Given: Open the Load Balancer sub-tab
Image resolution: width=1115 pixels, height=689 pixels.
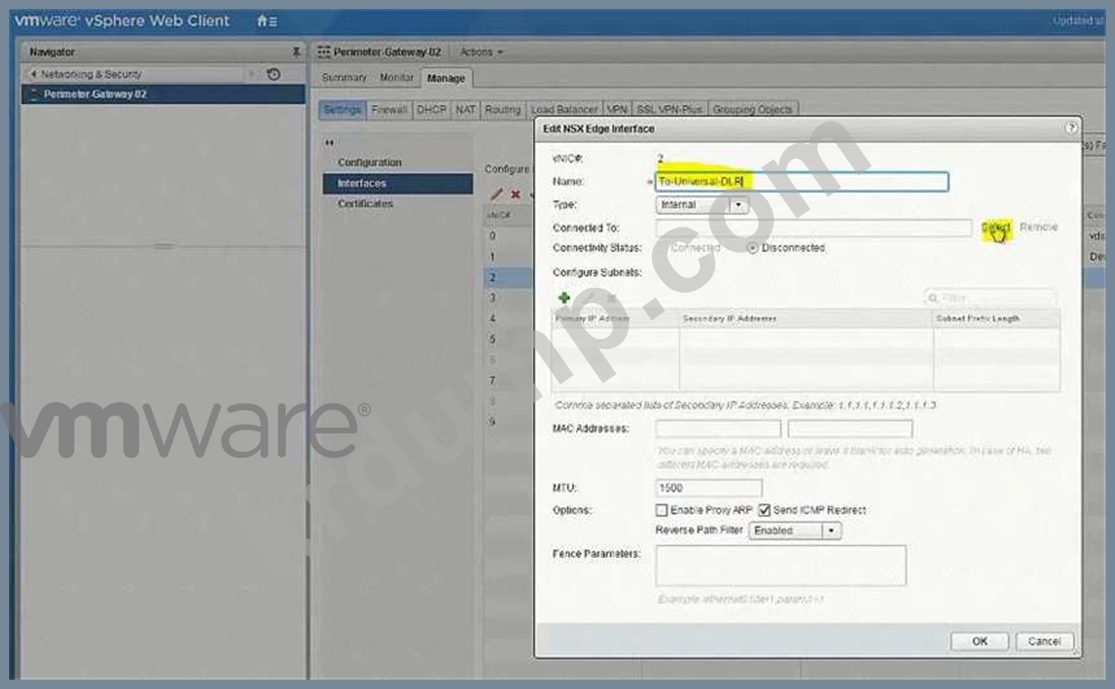Looking at the screenshot, I should pos(564,110).
